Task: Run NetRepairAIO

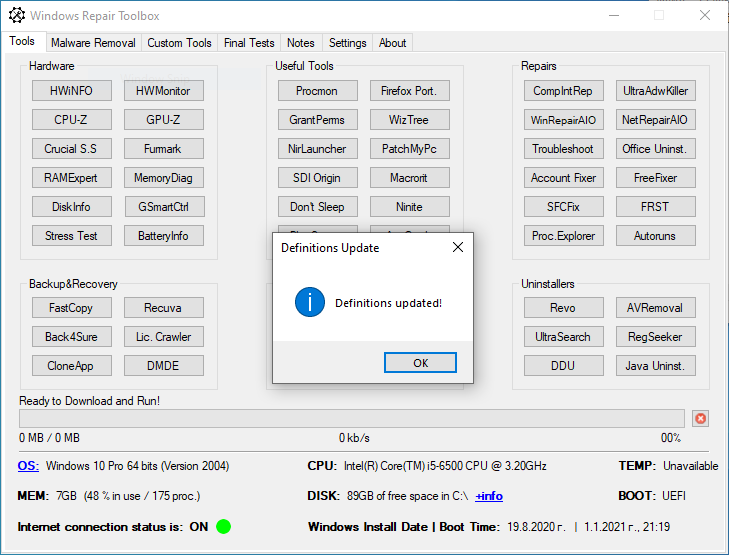Action: coord(656,119)
